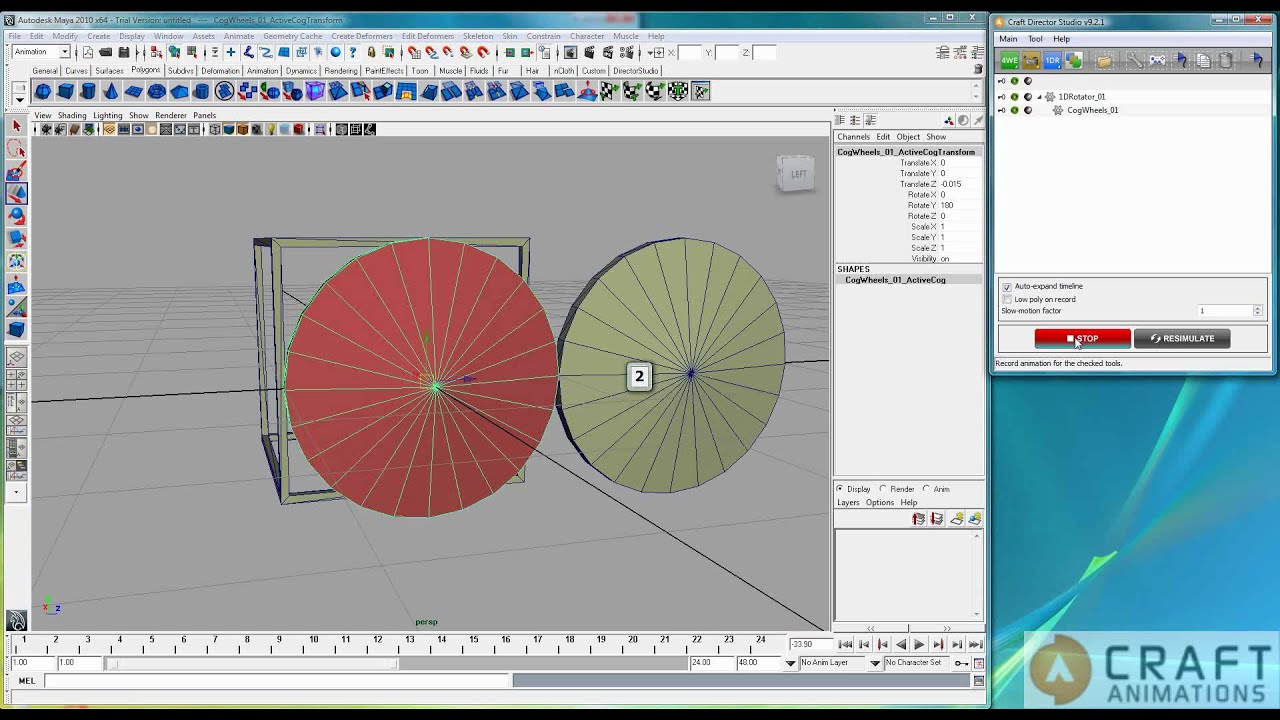
Task: Open the Create menu in Maya
Action: [98, 36]
